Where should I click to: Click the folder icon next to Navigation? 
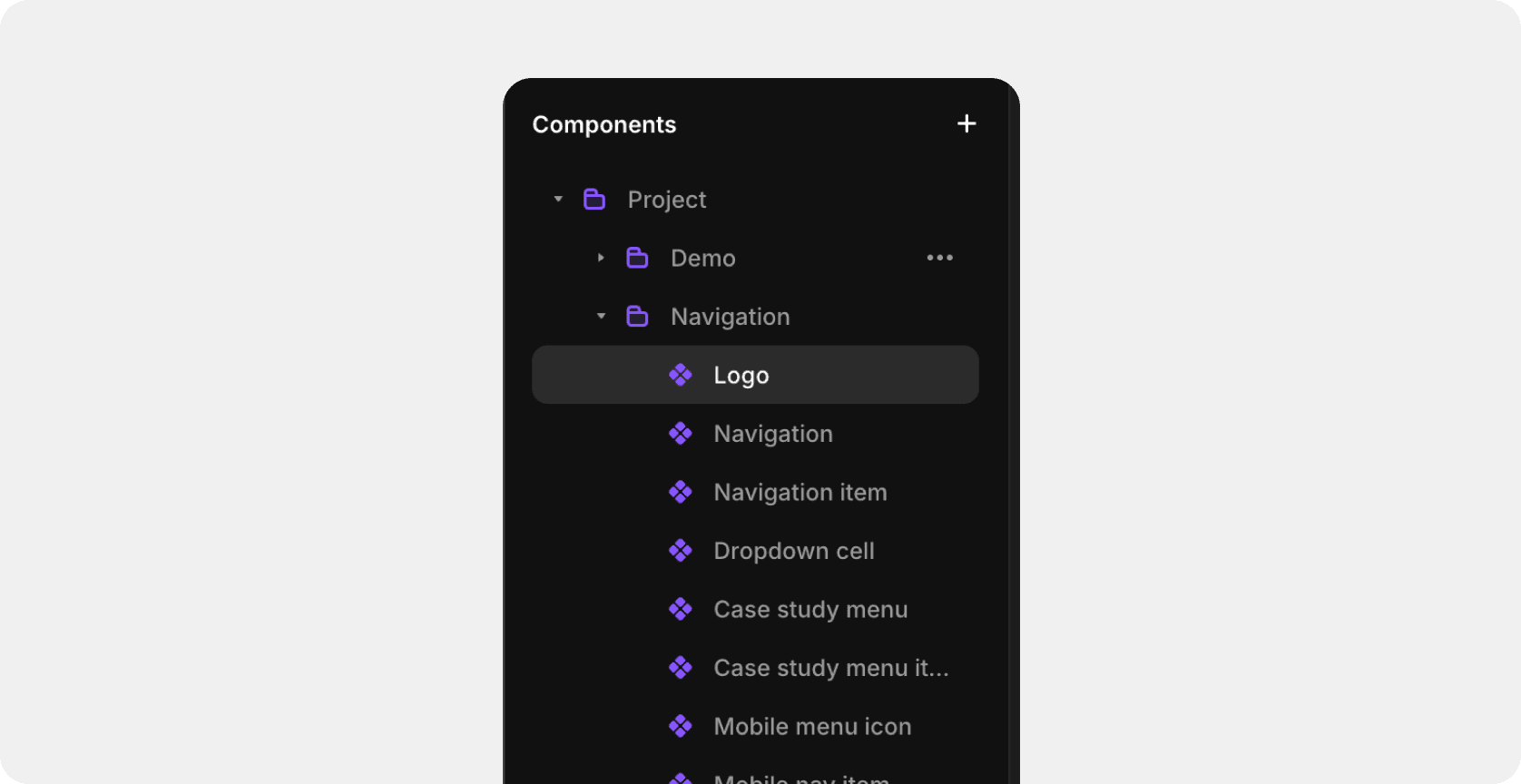pos(637,316)
